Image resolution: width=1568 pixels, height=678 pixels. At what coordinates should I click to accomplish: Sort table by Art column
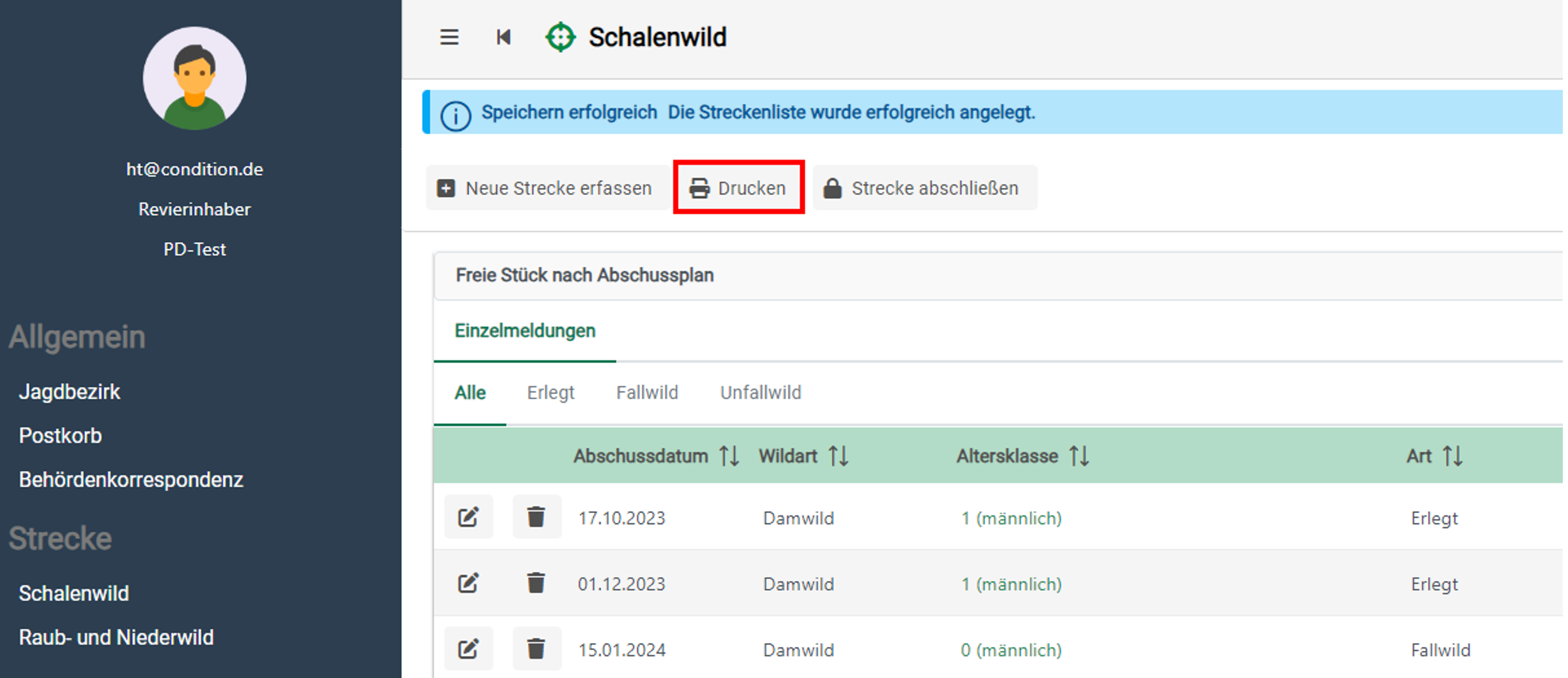(x=1453, y=456)
